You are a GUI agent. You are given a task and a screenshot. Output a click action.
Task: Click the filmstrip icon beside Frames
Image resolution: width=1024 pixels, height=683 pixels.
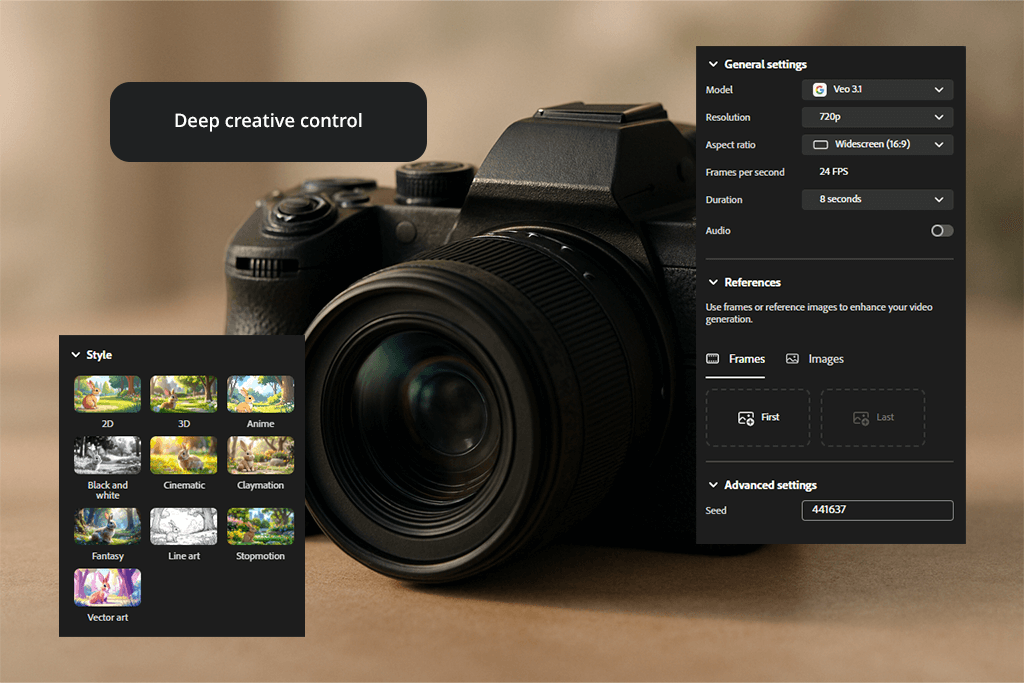tap(712, 358)
